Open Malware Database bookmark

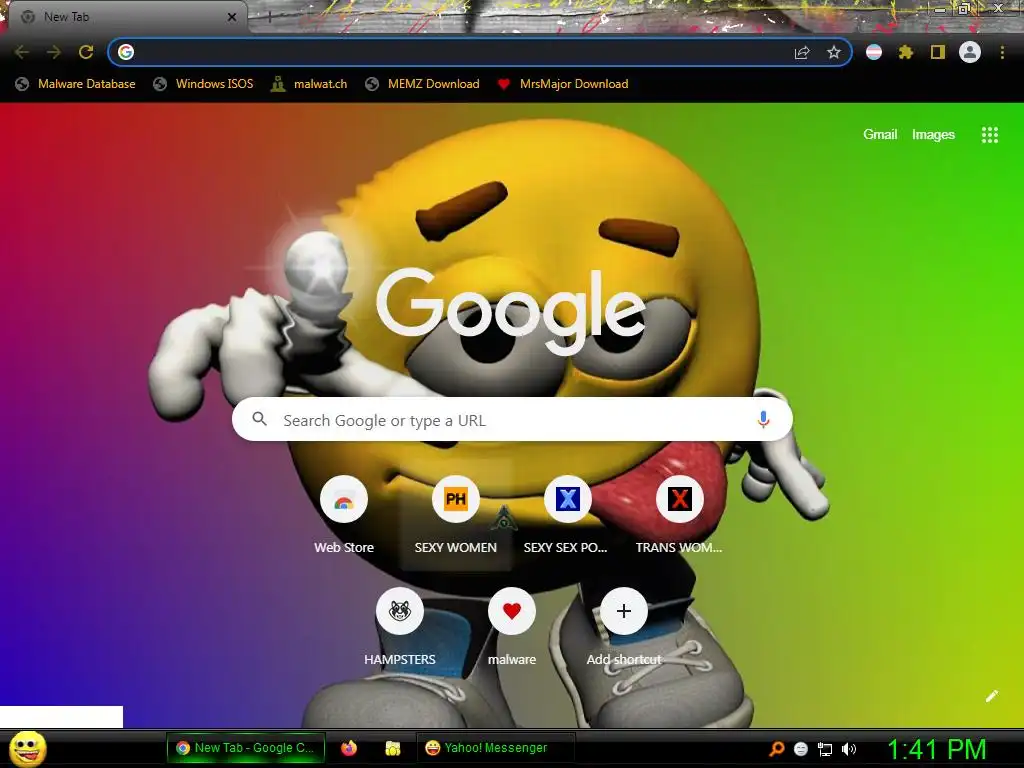(76, 84)
